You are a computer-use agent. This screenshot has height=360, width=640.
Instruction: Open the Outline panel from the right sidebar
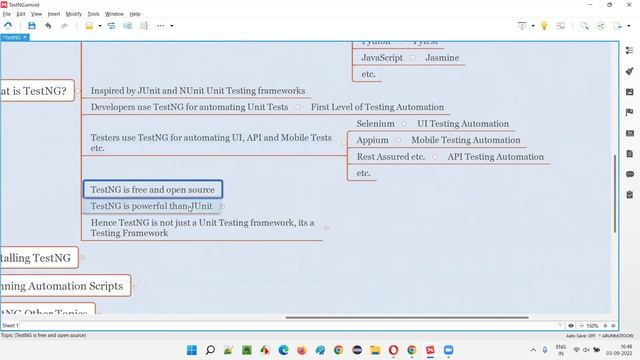(x=630, y=50)
